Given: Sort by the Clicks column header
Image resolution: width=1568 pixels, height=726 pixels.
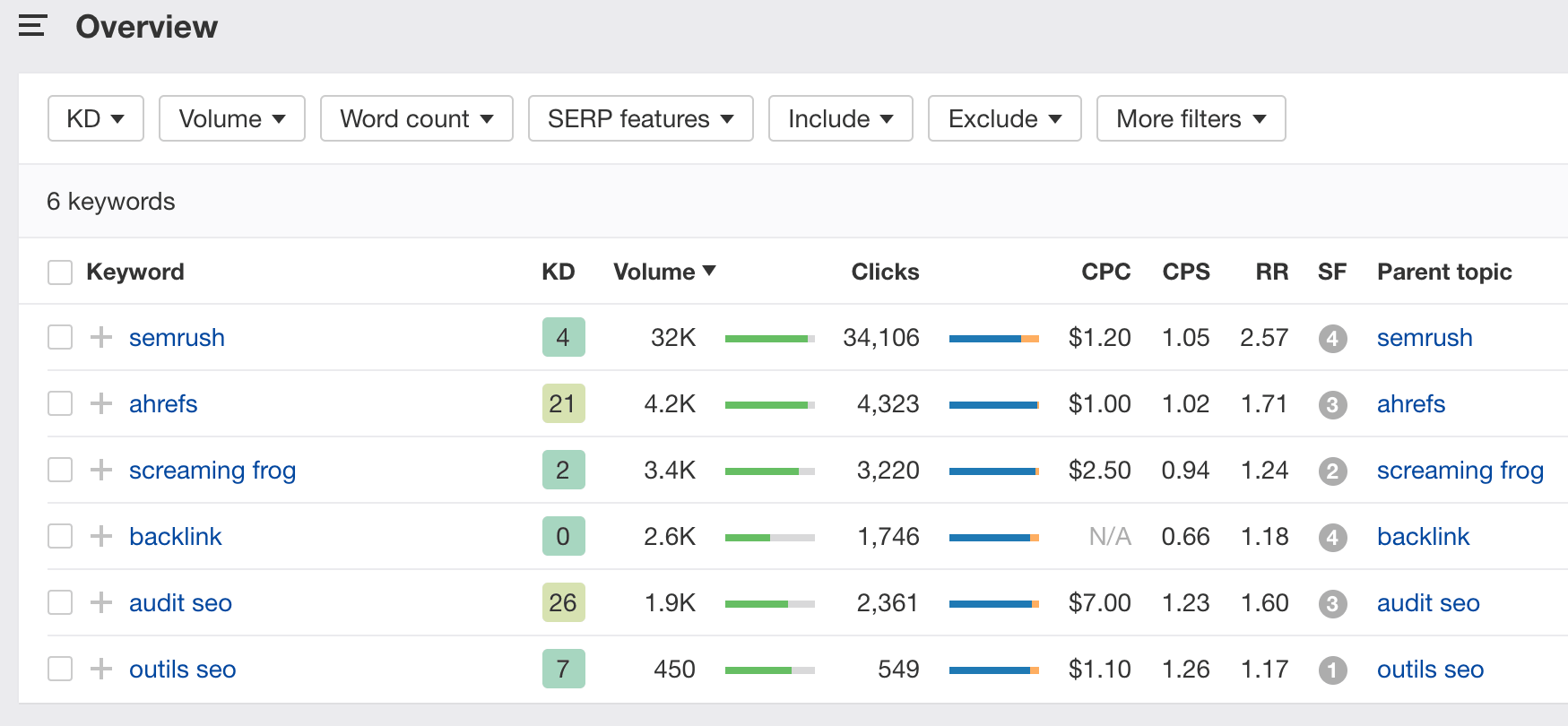Looking at the screenshot, I should click(885, 272).
